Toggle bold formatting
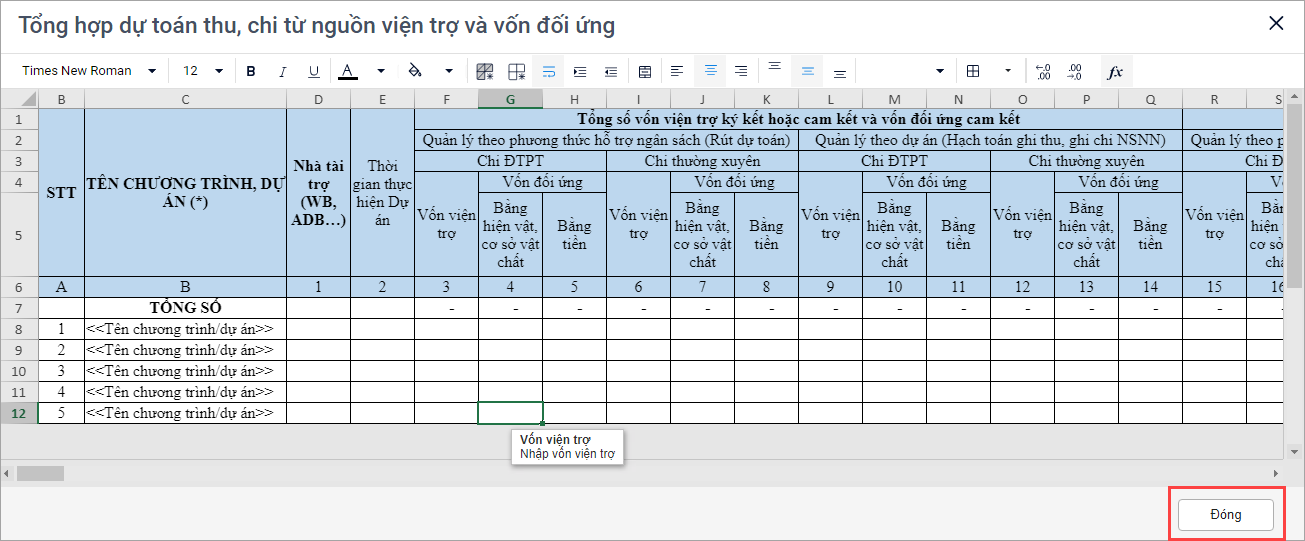 pyautogui.click(x=251, y=71)
